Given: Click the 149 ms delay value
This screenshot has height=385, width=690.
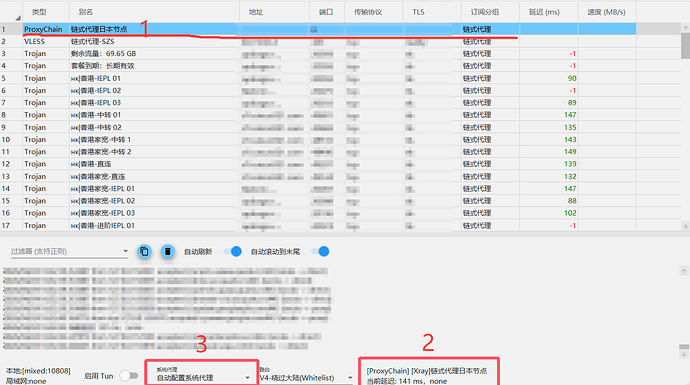Looking at the screenshot, I should (x=570, y=152).
